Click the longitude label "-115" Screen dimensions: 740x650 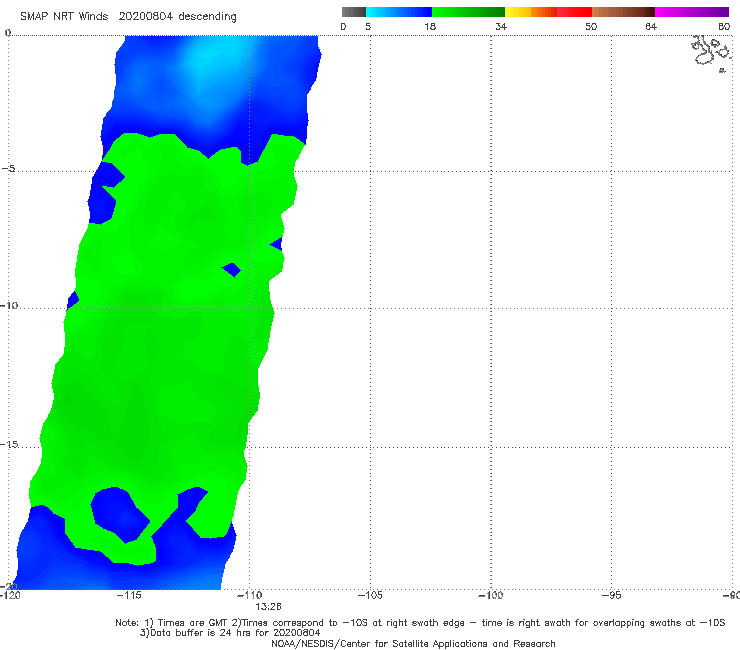[129, 595]
